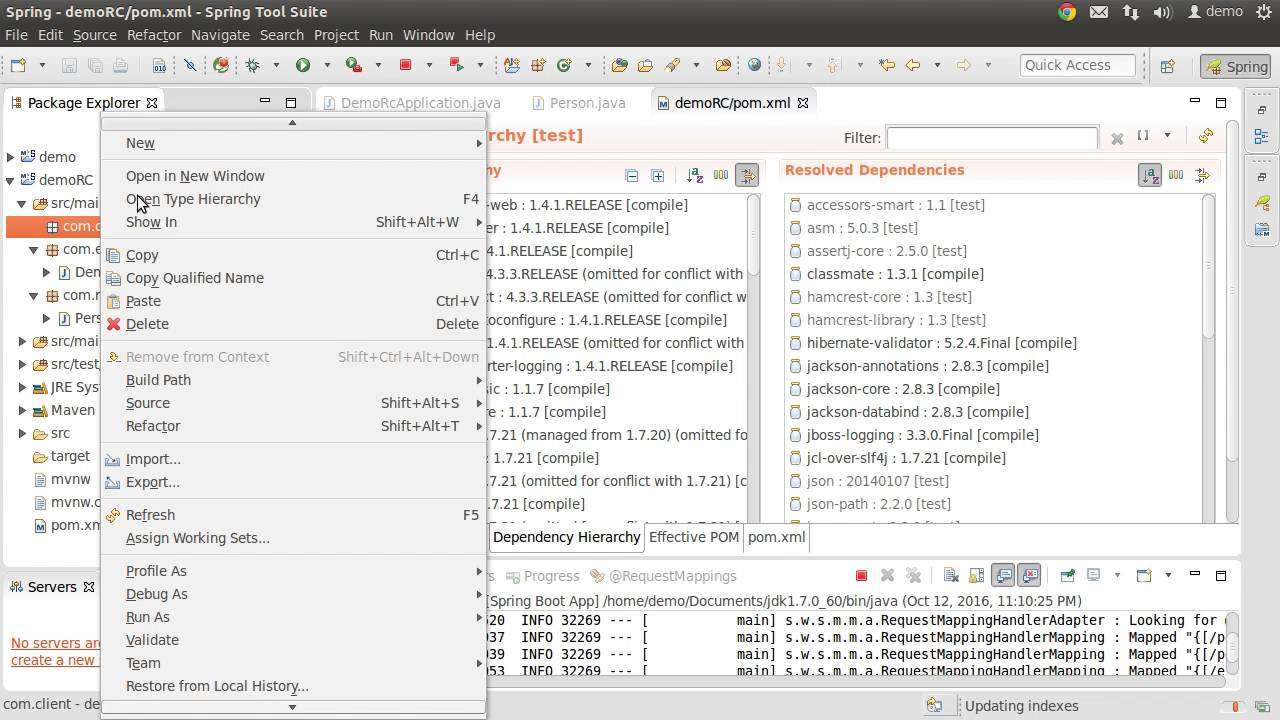
Task: Click inside the Filter text field
Action: tap(992, 138)
